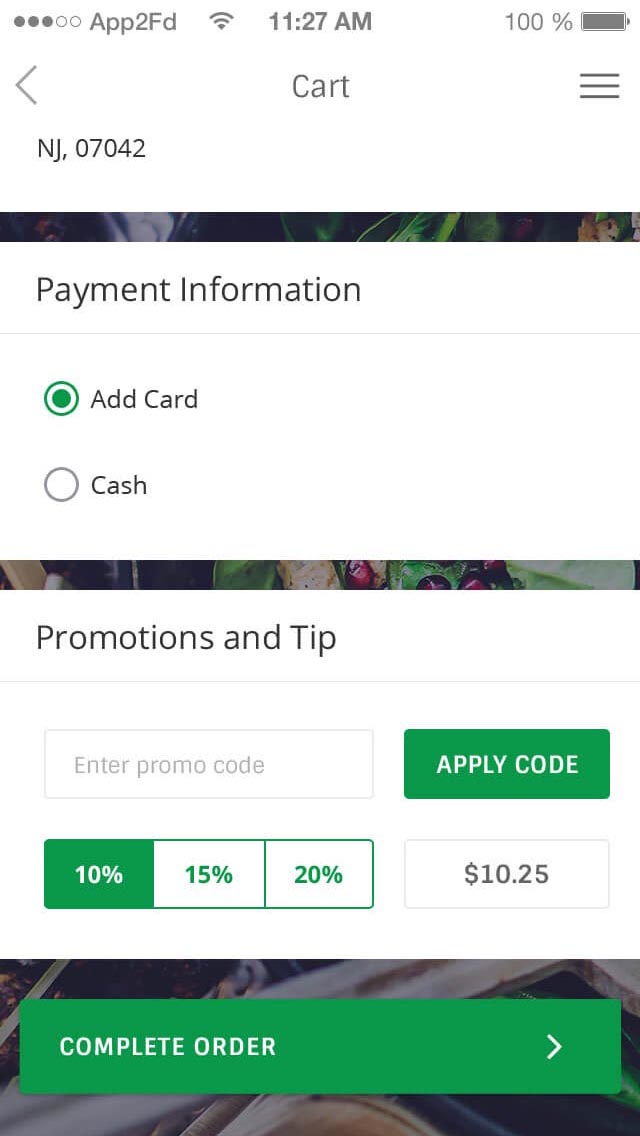This screenshot has width=640, height=1136.
Task: Tap the Payment Information heading
Action: (x=198, y=290)
